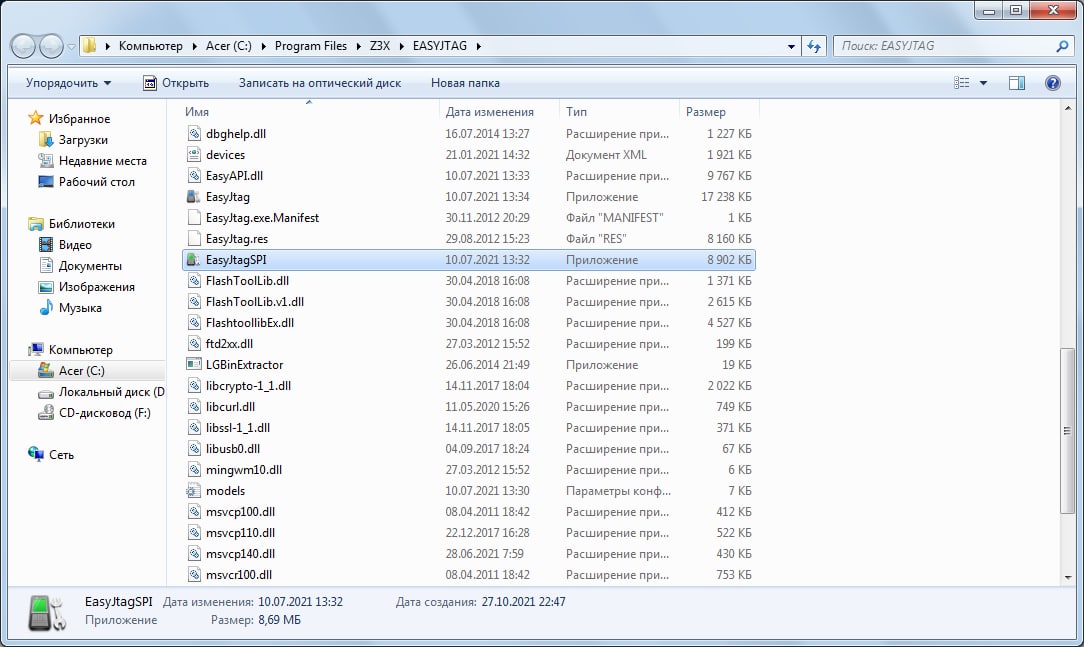Click the Избранное star icon
The width and height of the screenshot is (1084, 647).
(x=35, y=118)
